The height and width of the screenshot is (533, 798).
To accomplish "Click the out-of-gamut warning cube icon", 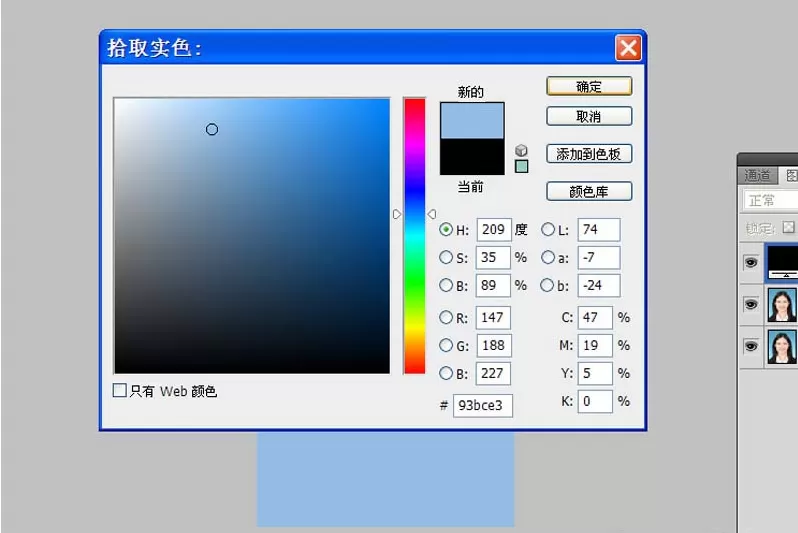I will 521,150.
